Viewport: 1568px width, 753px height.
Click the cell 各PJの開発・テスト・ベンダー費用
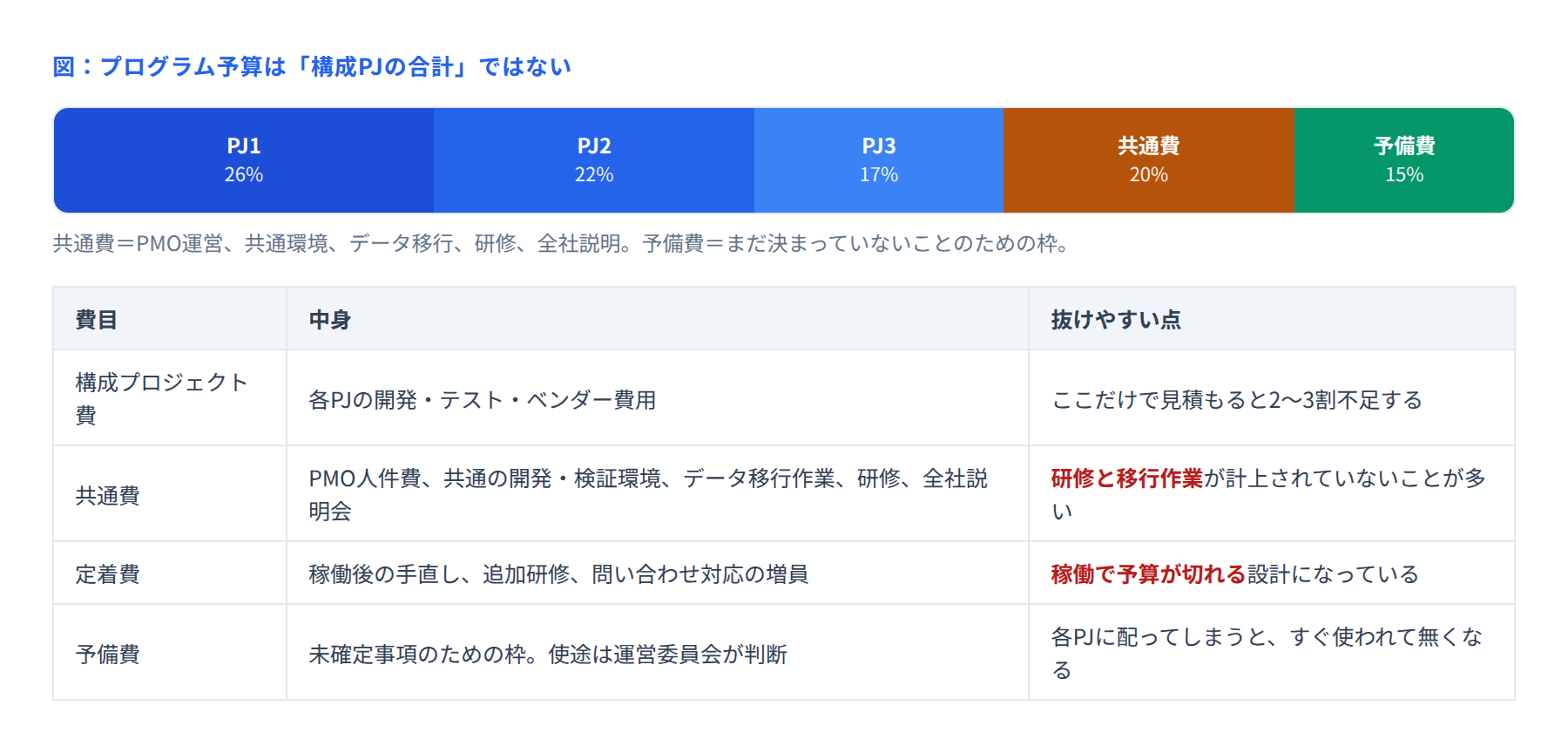(658, 398)
